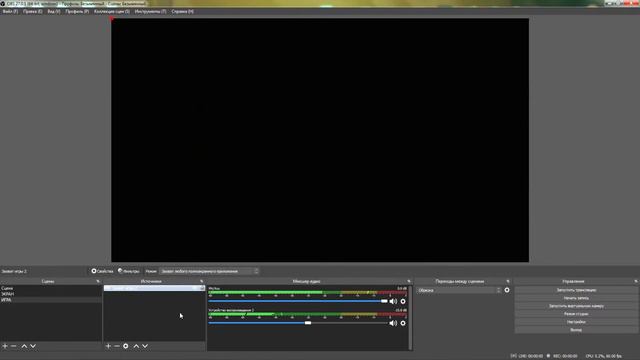Image resolution: width=640 pixels, height=360 pixels.
Task: Move the selected source up
Action: pos(136,346)
